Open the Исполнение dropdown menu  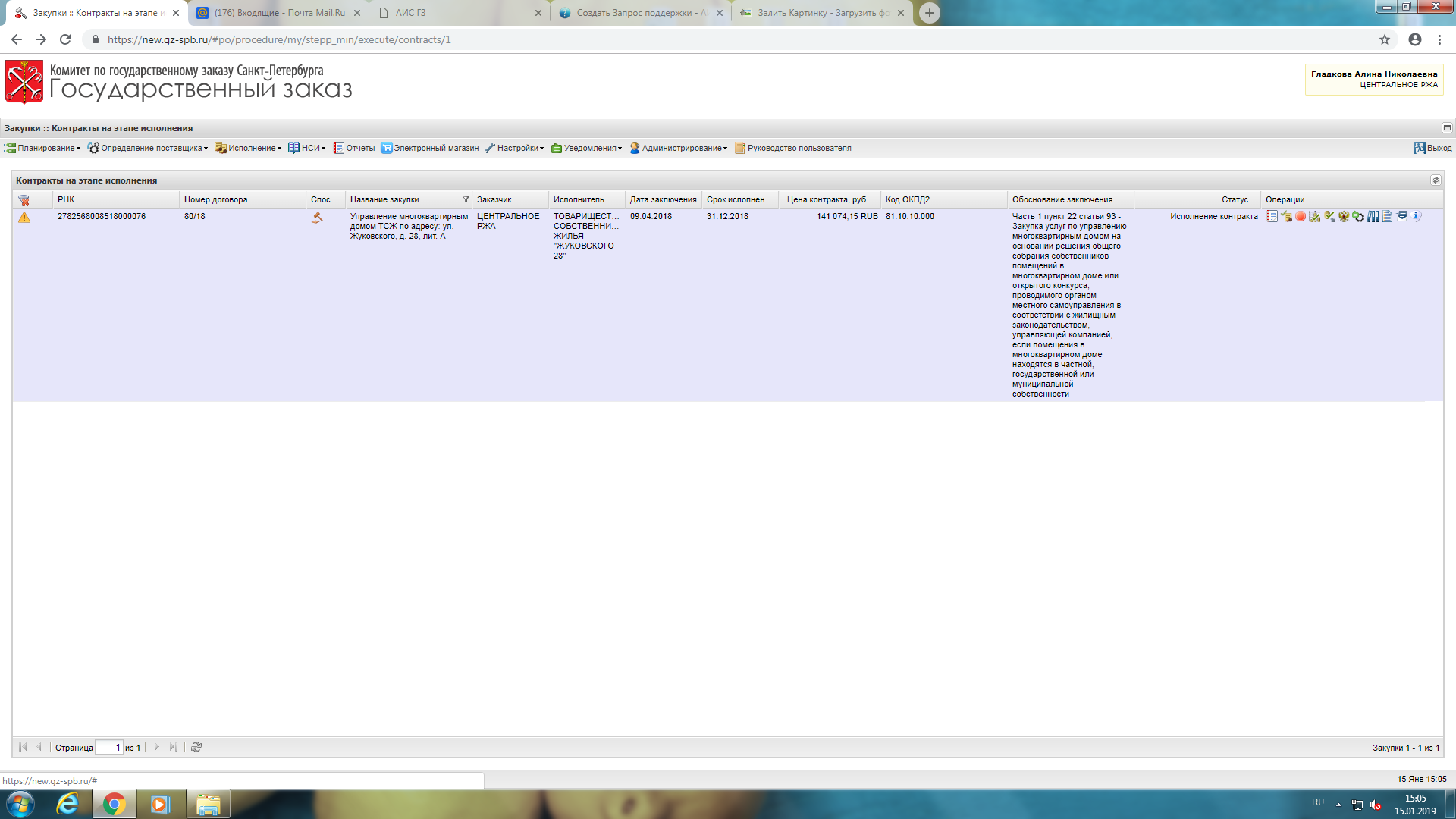pyautogui.click(x=250, y=148)
